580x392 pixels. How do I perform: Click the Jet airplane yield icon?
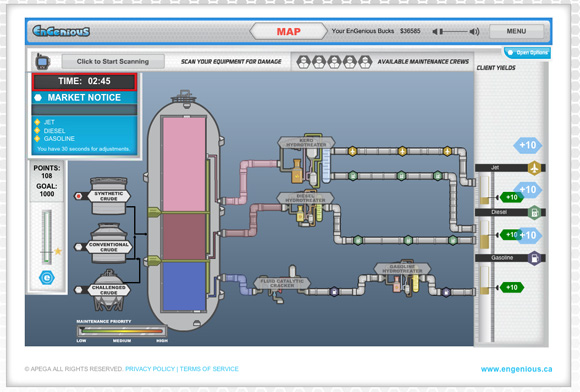click(534, 168)
